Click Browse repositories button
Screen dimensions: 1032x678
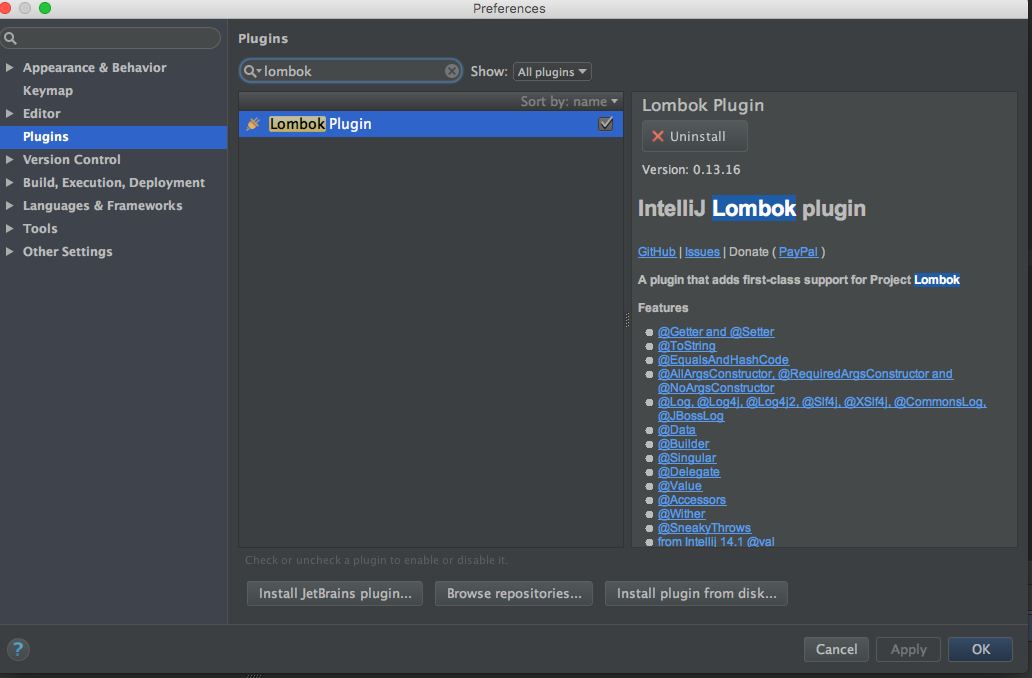coord(514,593)
